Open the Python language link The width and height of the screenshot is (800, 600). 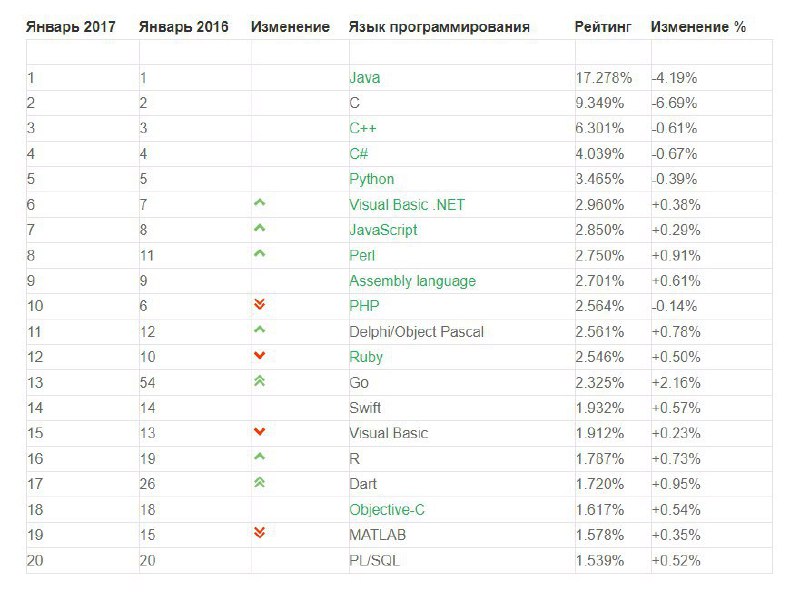(371, 179)
